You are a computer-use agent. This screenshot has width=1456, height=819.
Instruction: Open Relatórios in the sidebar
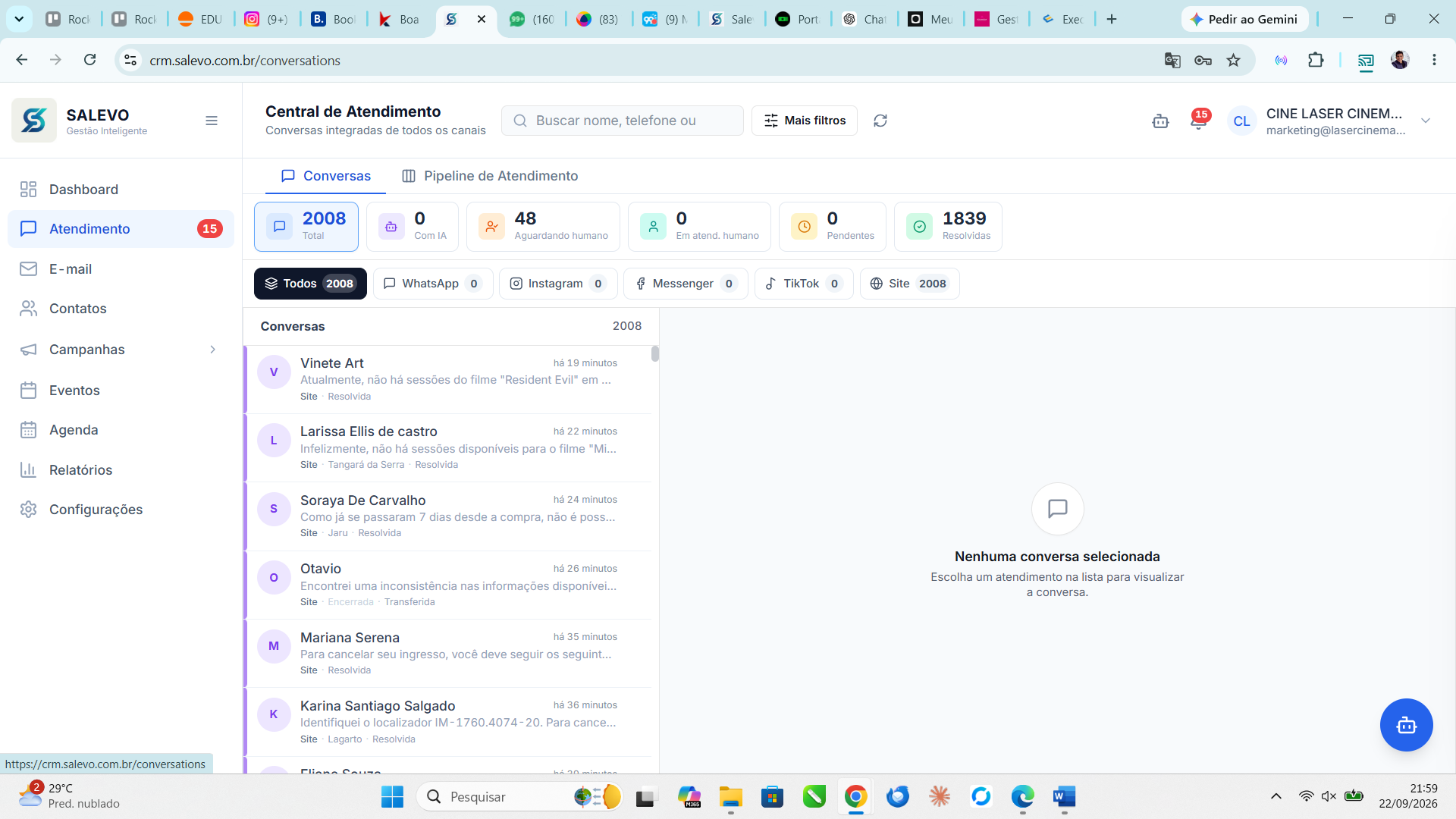121,470
